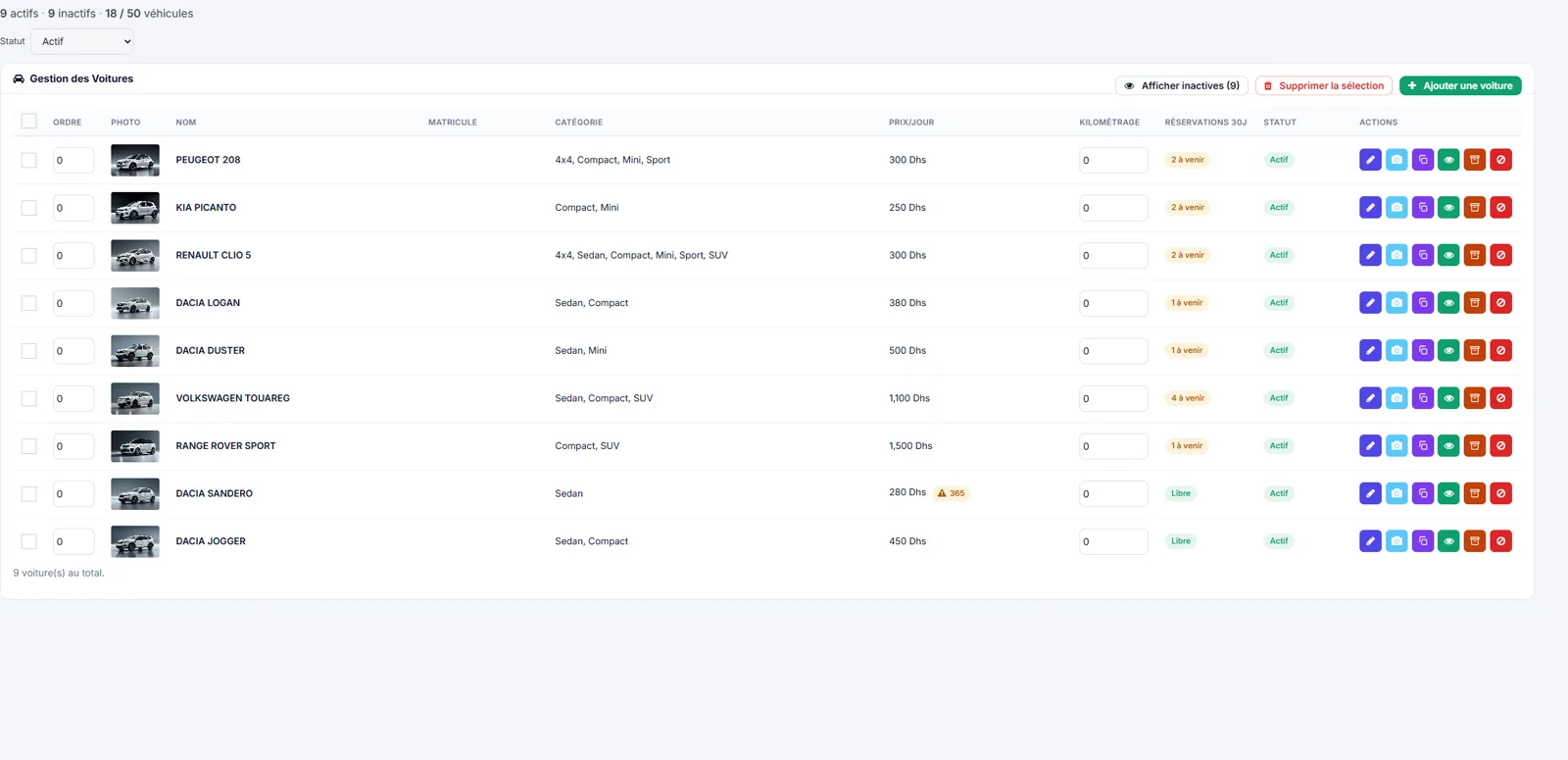Click the orange archive icon for DACIA LOGAN
This screenshot has height=760, width=1568.
click(1475, 303)
